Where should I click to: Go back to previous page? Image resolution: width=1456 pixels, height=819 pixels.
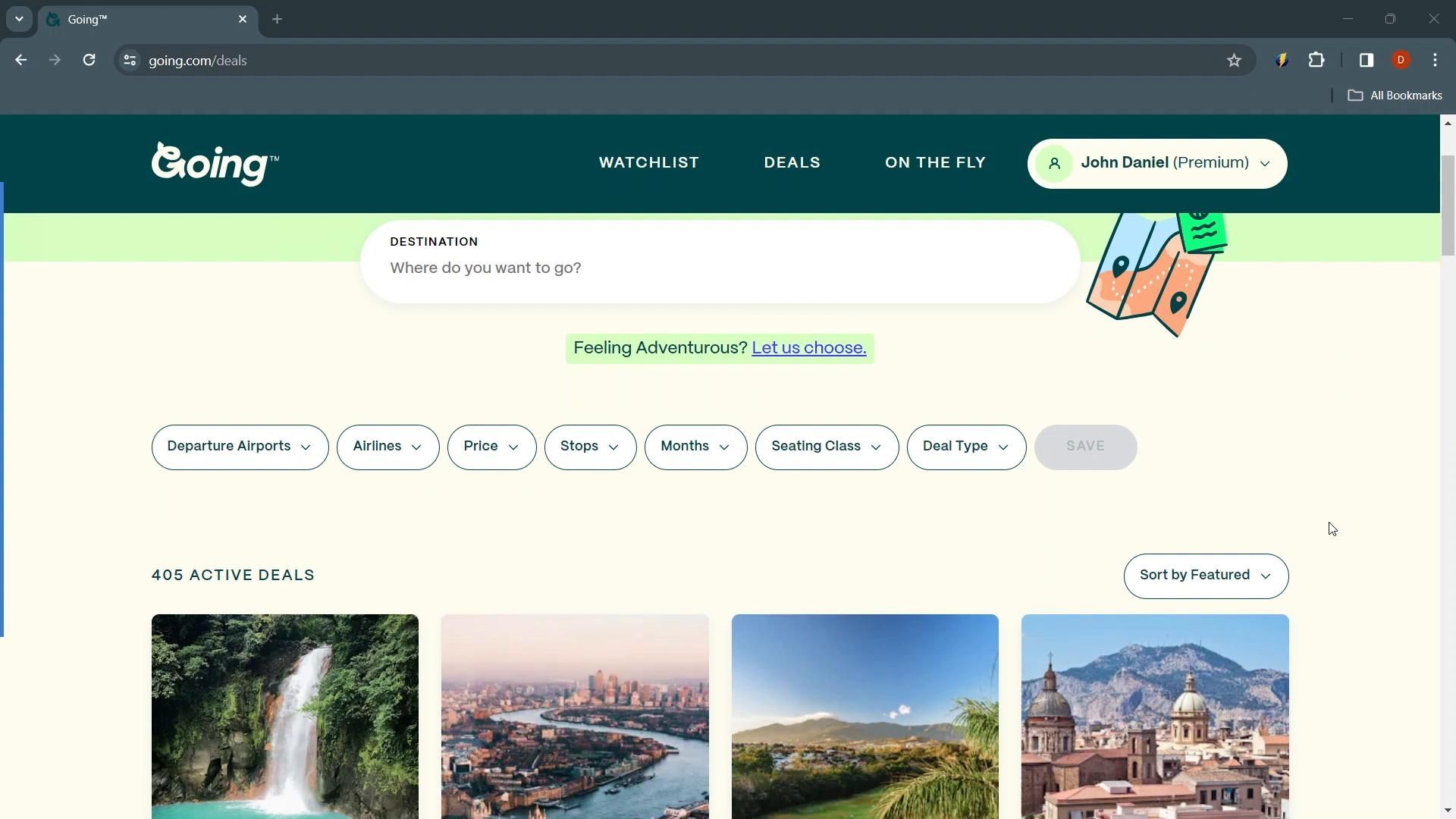[21, 61]
